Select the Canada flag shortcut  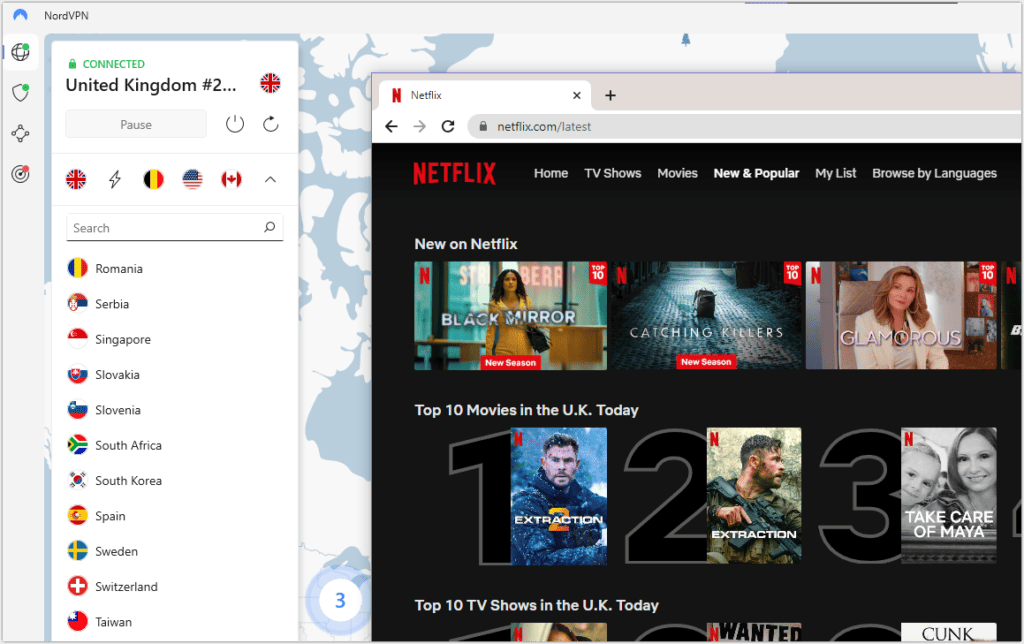coord(231,179)
